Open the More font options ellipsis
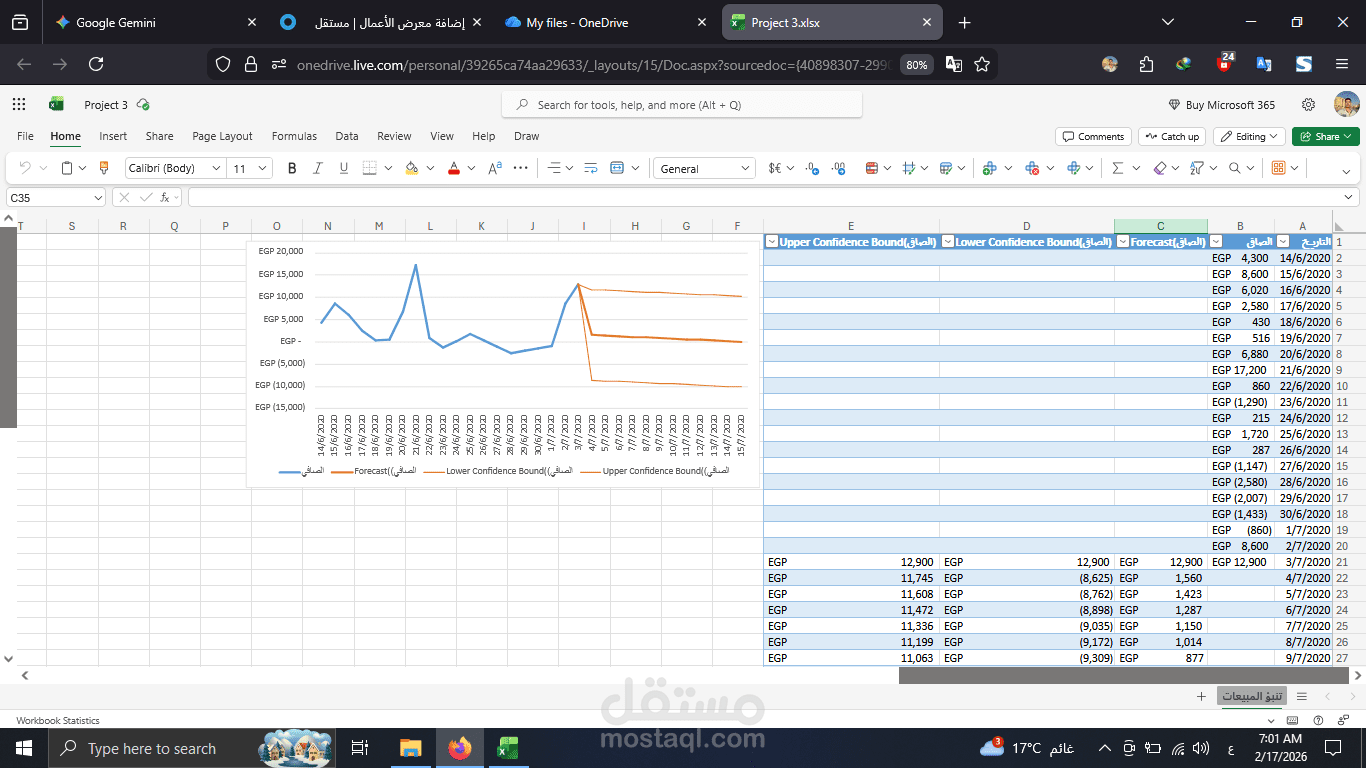The height and width of the screenshot is (768, 1366). [520, 168]
